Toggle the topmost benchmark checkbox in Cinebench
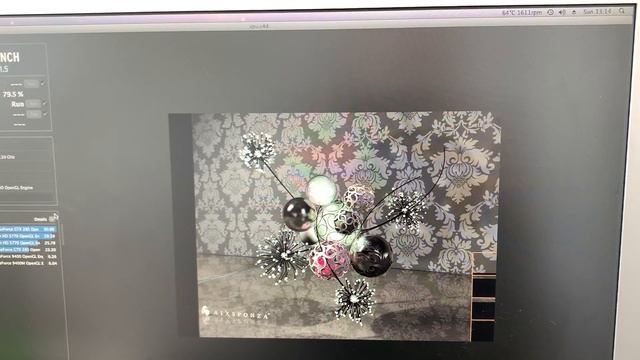This screenshot has height=360, width=640. tap(43, 83)
